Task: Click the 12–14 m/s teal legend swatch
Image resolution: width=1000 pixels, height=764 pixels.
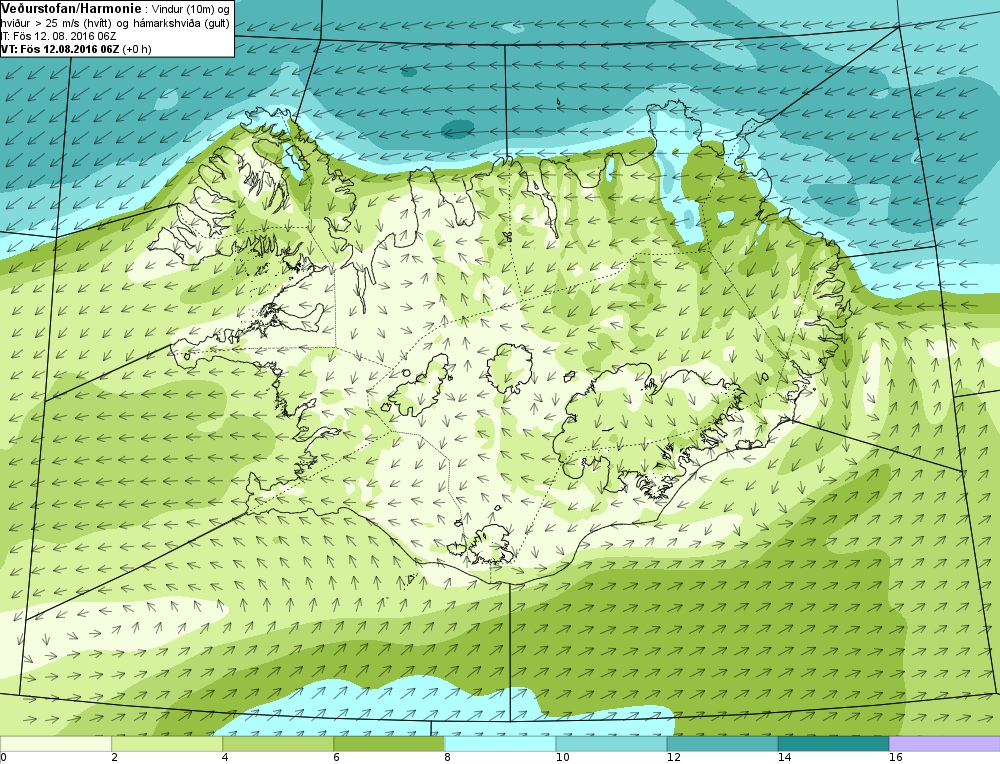Action: pos(722,744)
